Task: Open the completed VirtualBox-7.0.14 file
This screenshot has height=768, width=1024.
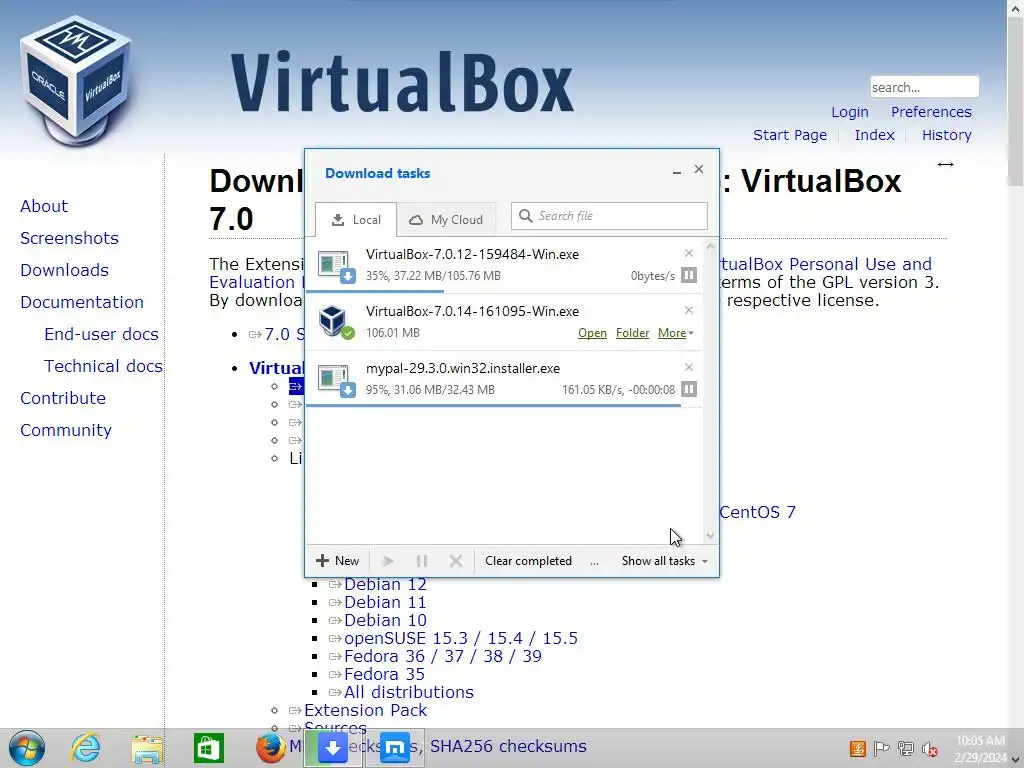Action: pos(592,333)
